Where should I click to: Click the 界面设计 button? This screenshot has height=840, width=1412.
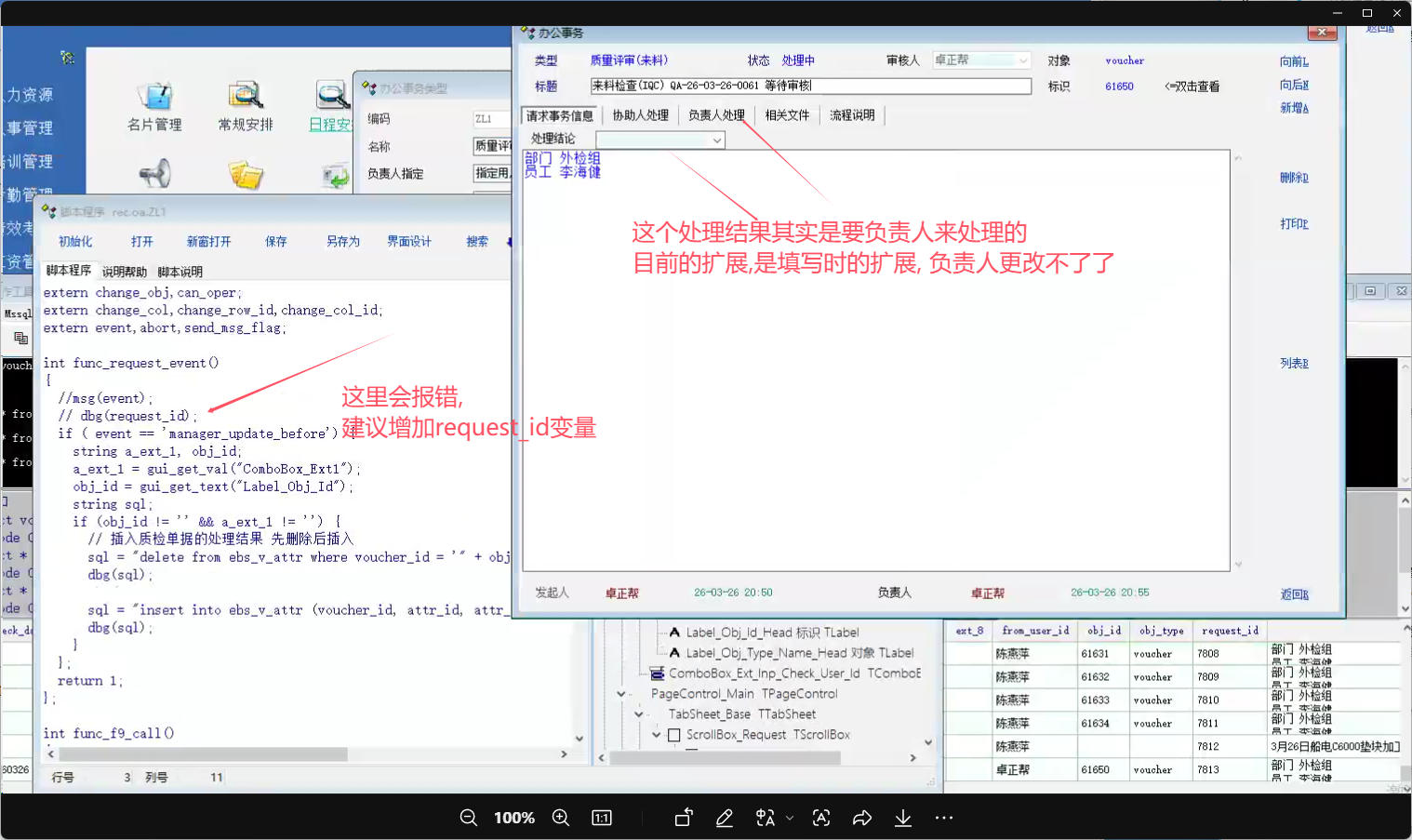coord(409,241)
